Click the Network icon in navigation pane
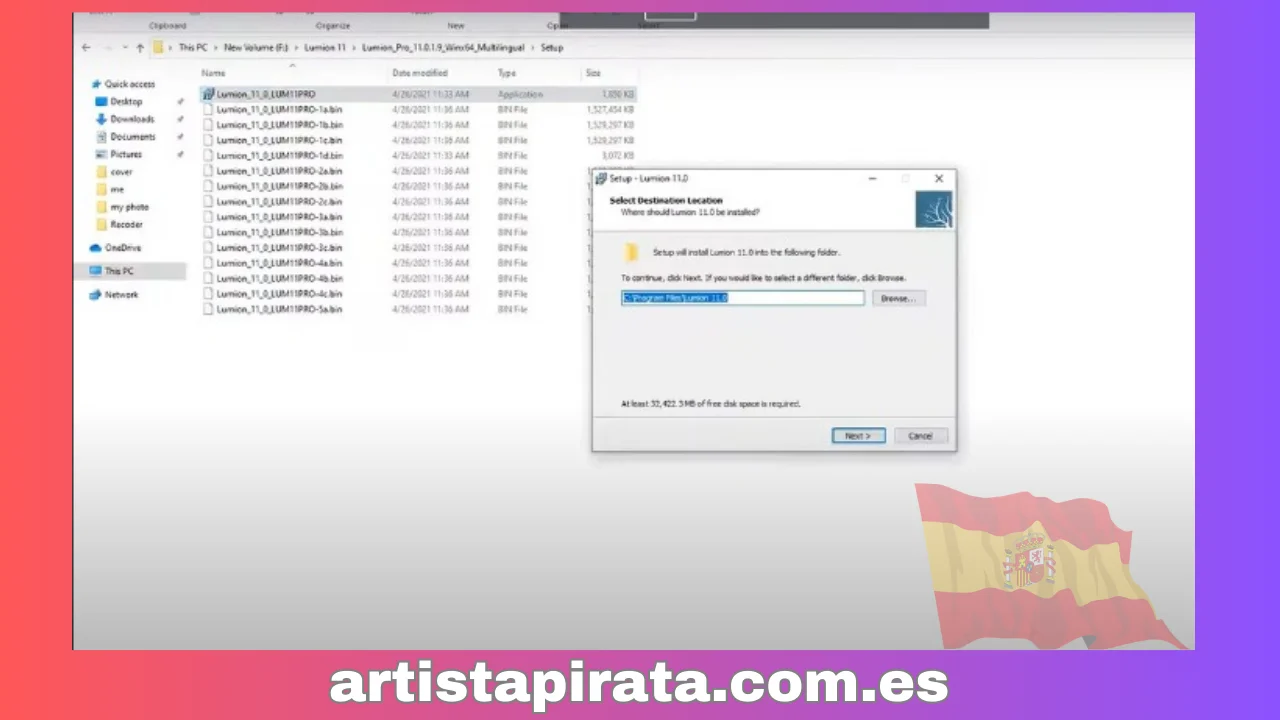The height and width of the screenshot is (720, 1280). pos(96,295)
